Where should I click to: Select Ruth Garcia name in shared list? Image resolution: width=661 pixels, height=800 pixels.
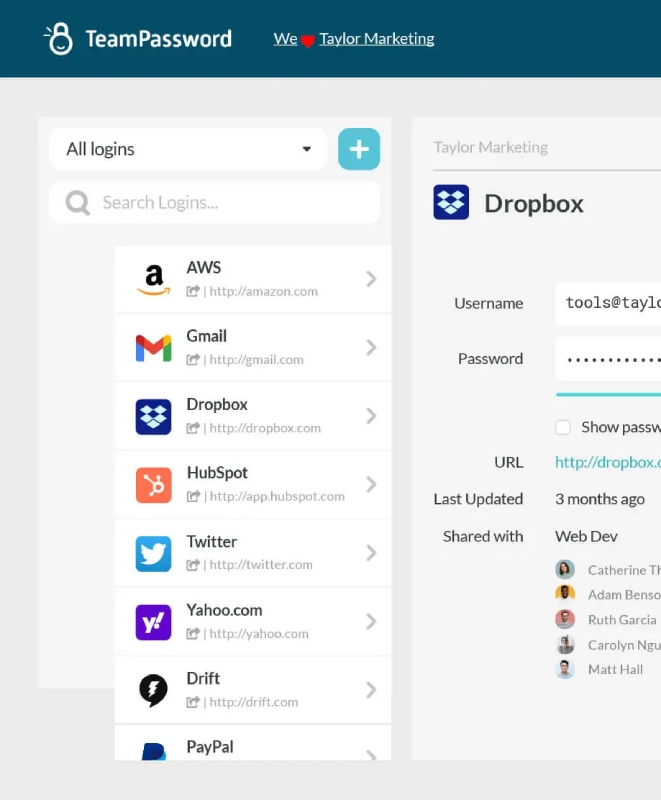[622, 620]
